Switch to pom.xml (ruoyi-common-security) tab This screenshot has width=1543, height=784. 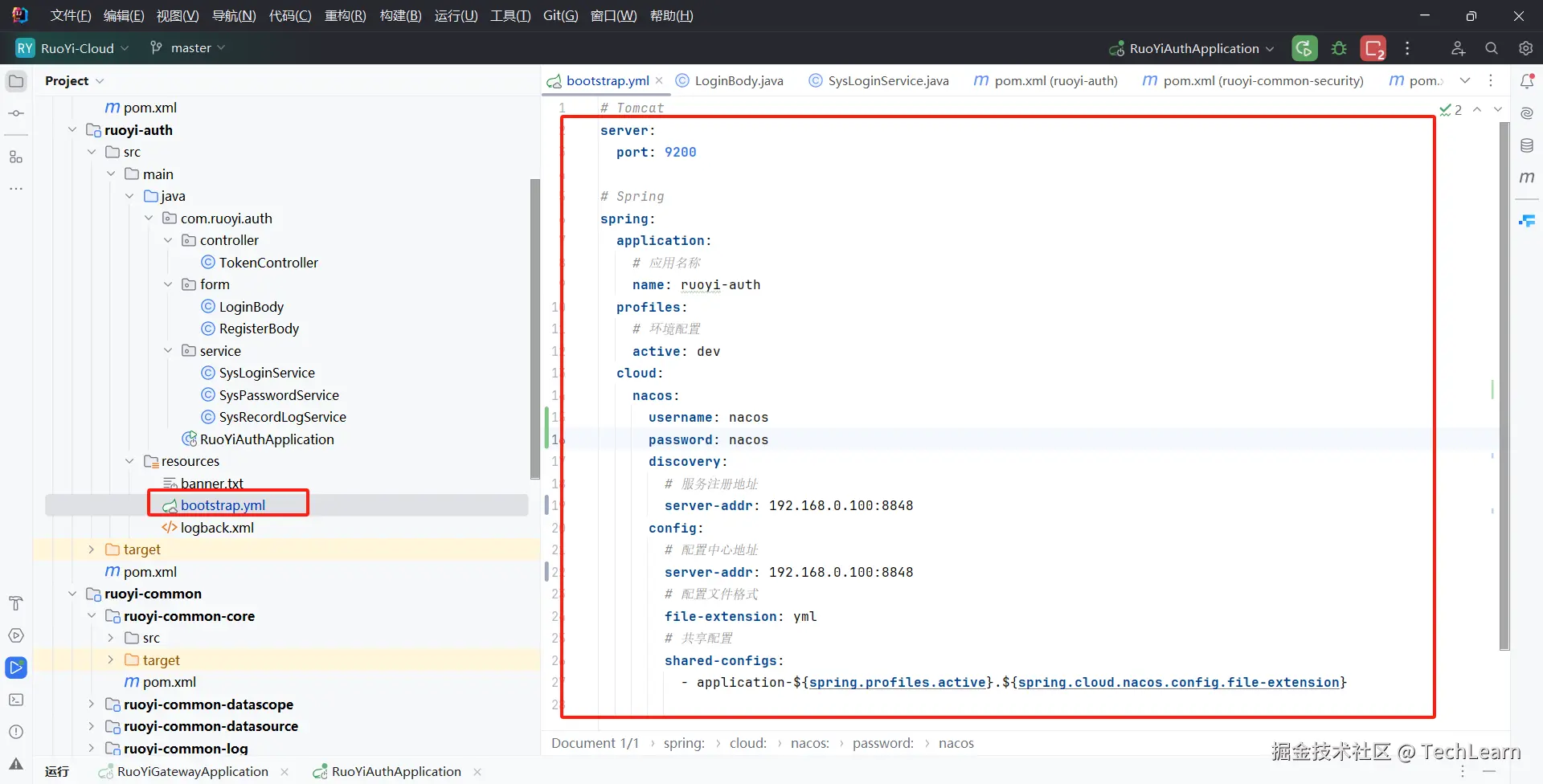pos(1253,80)
